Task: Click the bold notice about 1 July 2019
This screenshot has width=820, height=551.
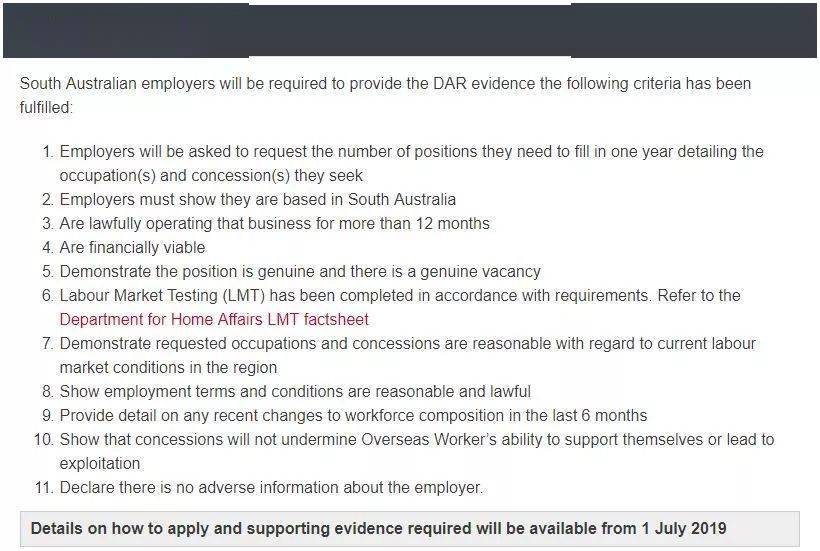Action: click(379, 529)
